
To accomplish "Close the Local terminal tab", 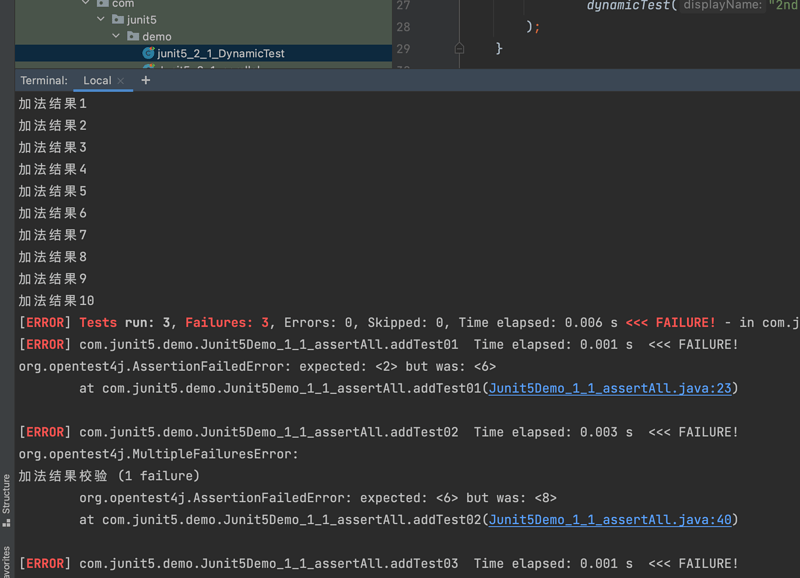I will click(121, 81).
